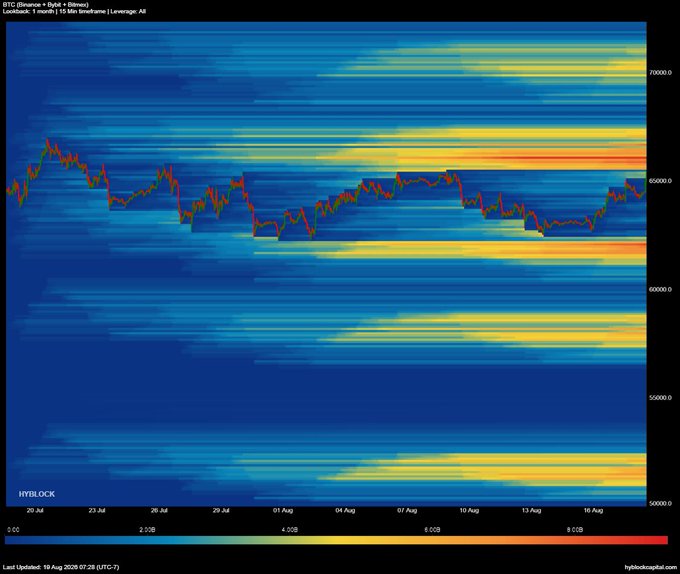
Task: Open the hyblockcapital.com link
Action: pyautogui.click(x=651, y=567)
